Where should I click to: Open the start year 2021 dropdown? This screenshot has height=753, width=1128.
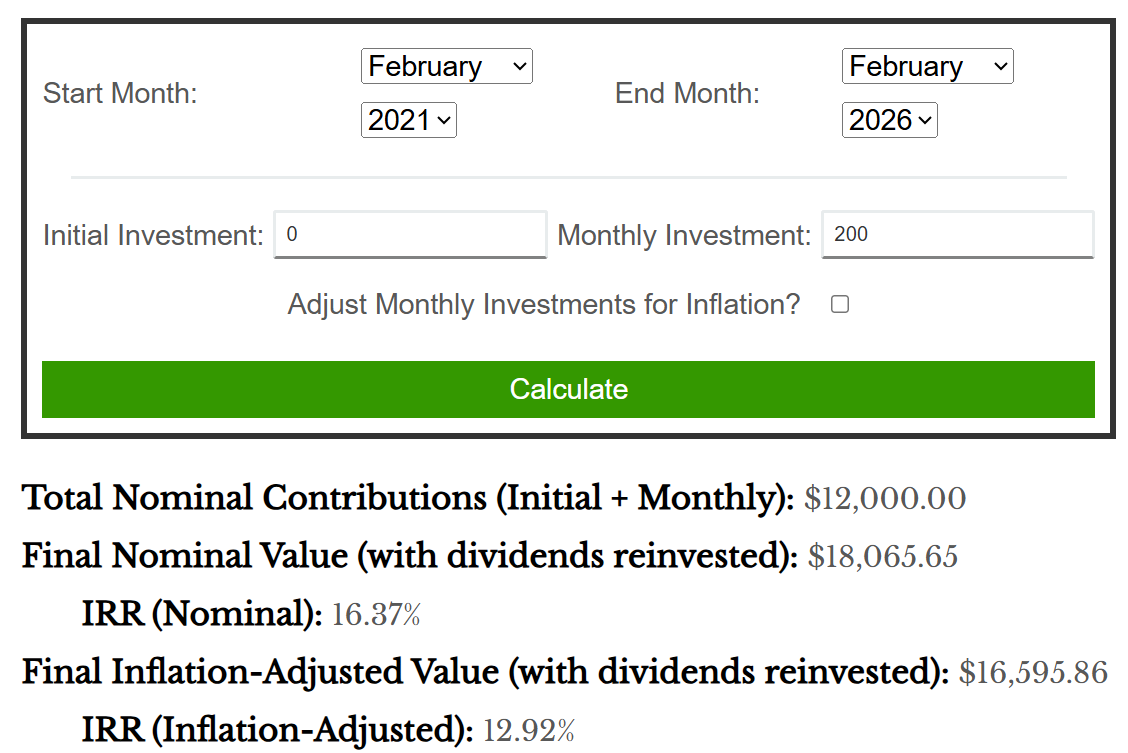408,121
